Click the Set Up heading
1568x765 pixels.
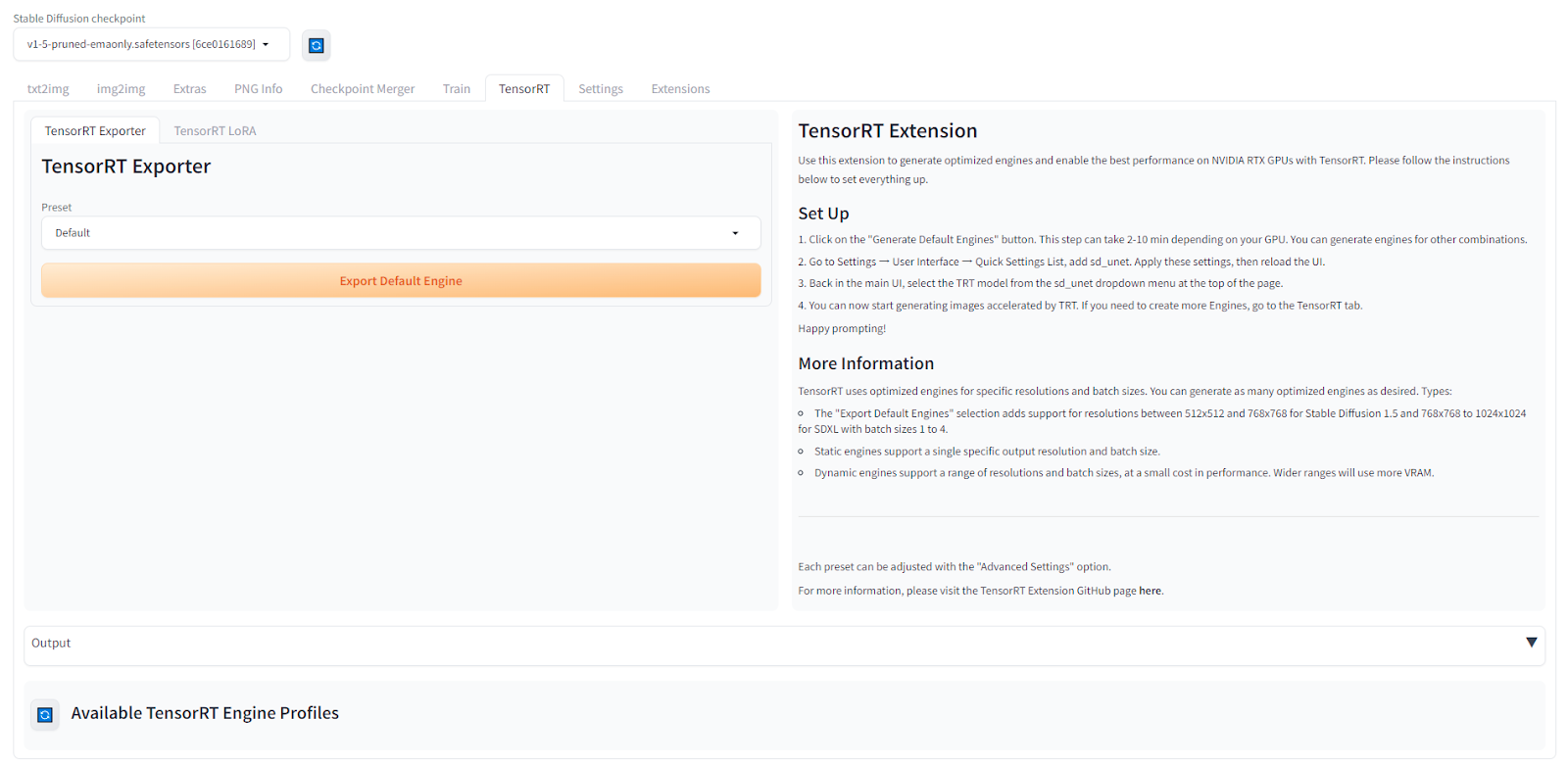(x=823, y=214)
